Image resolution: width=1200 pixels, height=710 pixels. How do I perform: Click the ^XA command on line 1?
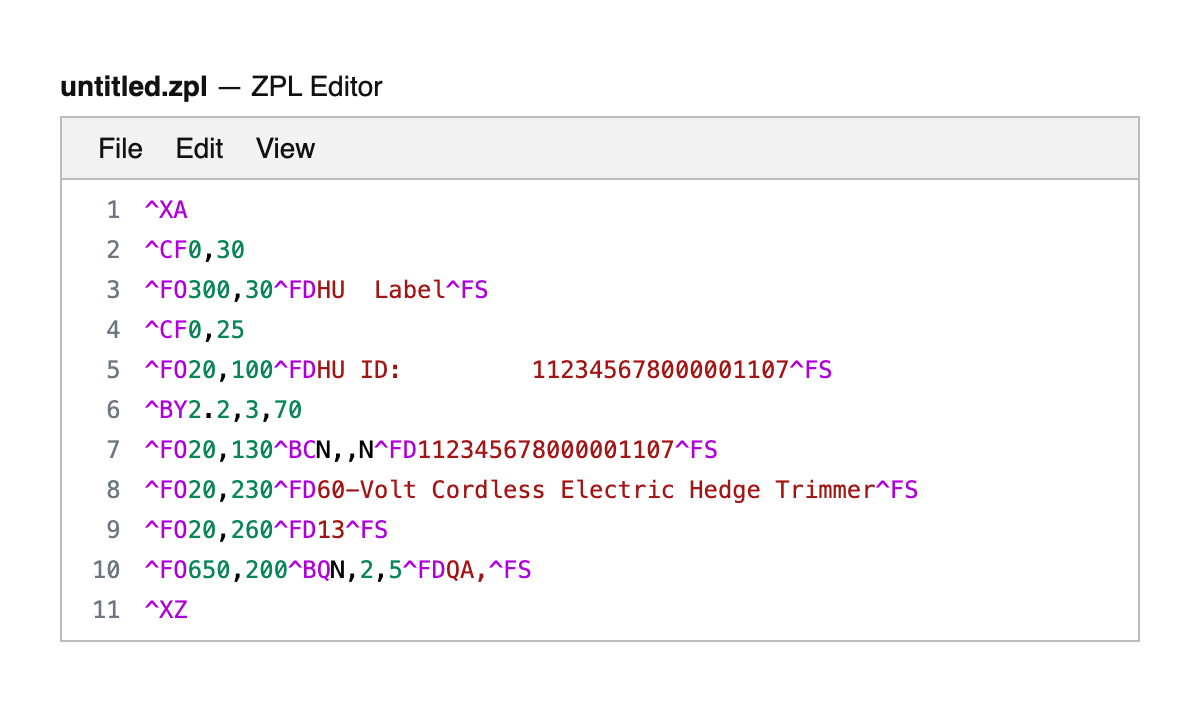(167, 209)
